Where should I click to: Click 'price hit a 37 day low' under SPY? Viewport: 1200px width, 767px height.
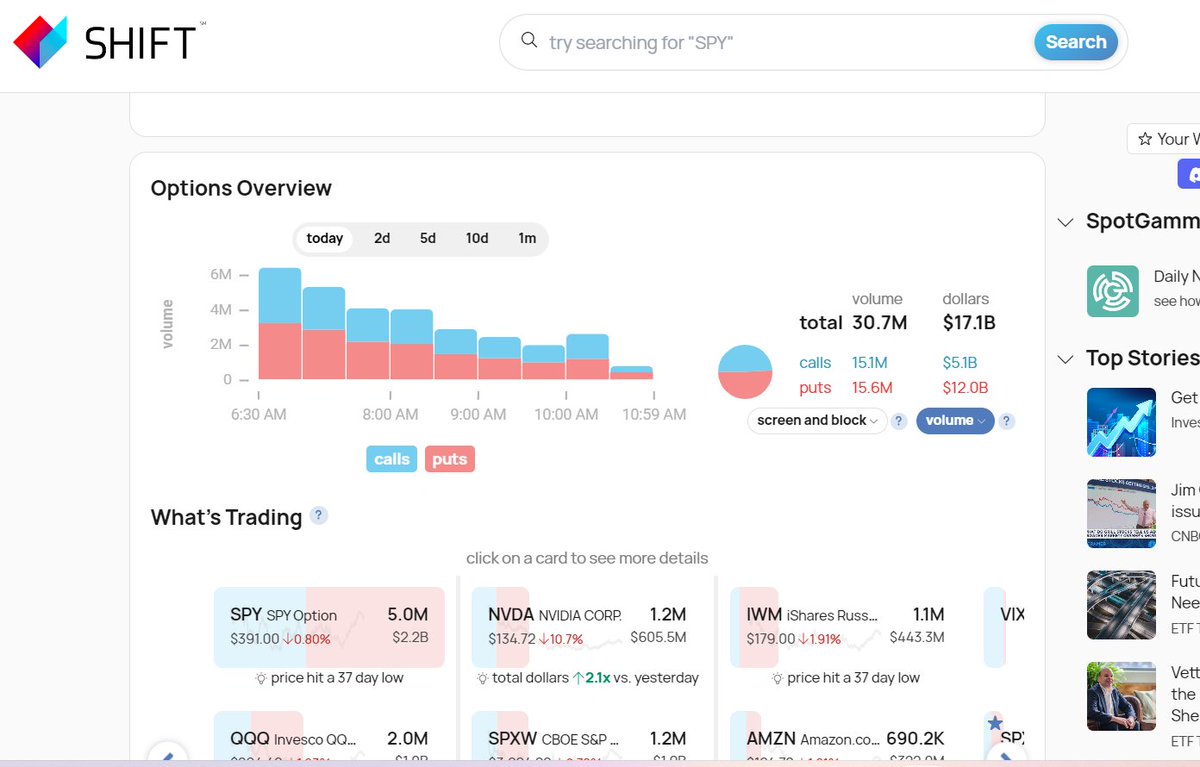click(337, 678)
